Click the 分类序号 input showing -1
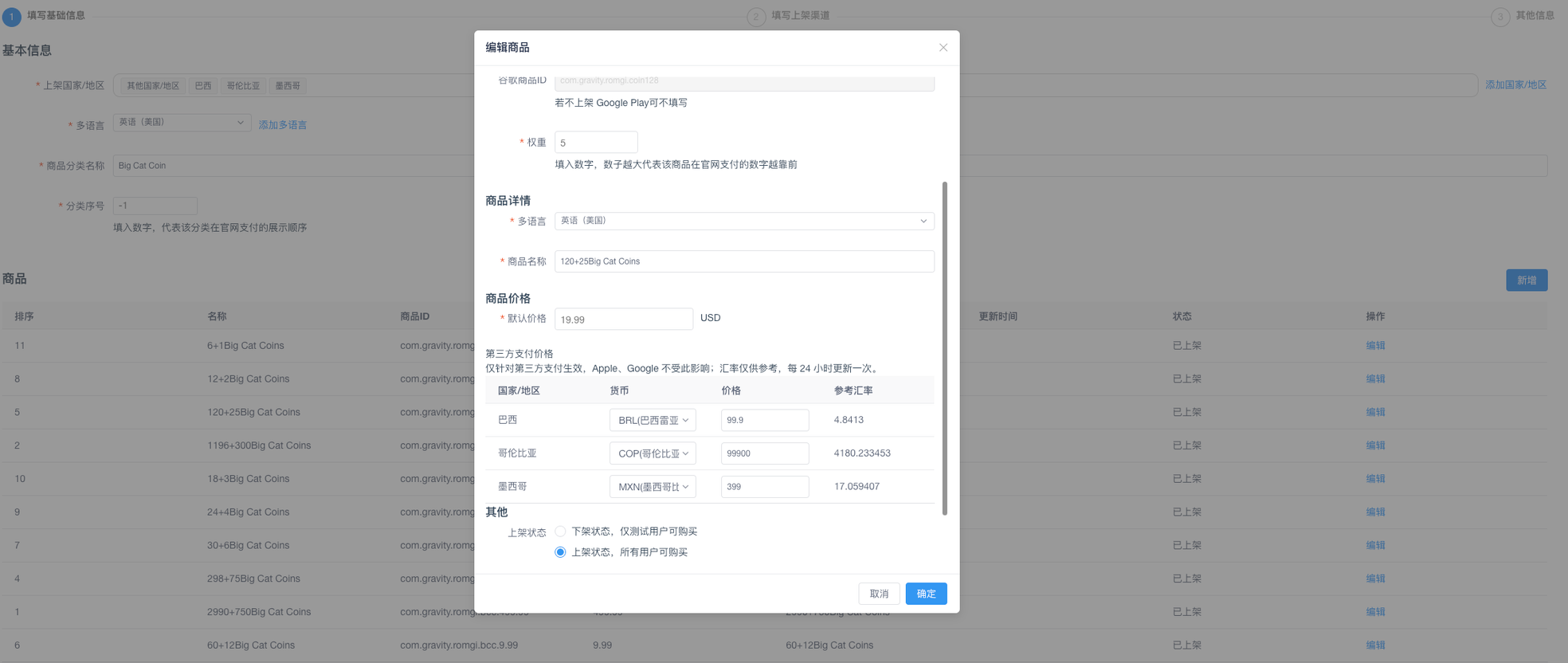Screen dimensions: 1568x663 click(x=155, y=206)
